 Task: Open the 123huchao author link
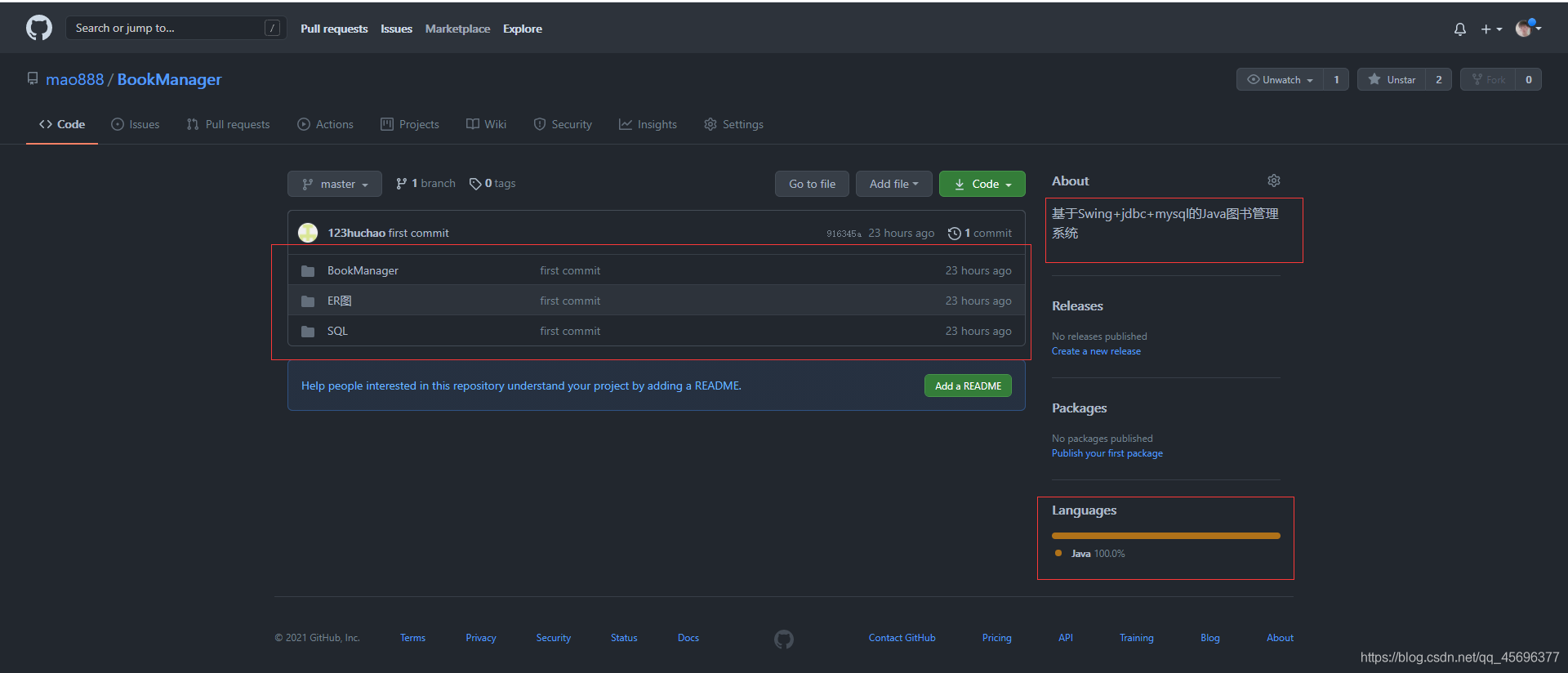[x=356, y=233]
